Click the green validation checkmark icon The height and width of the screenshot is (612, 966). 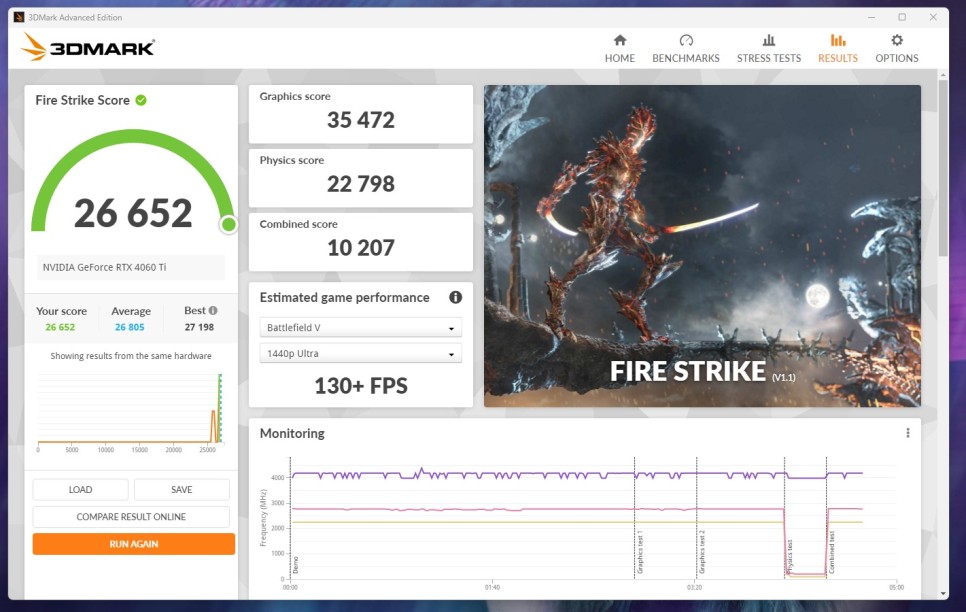click(x=141, y=100)
